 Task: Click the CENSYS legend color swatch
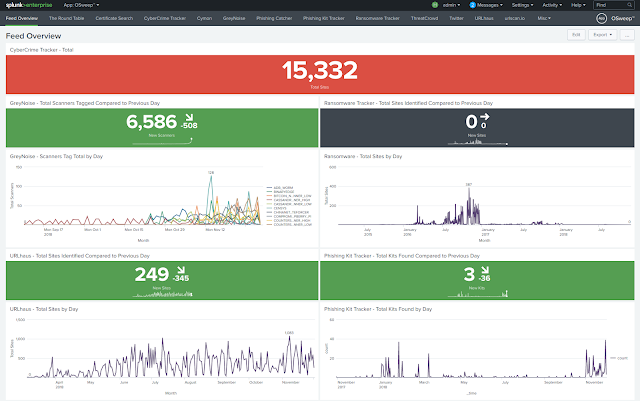[269, 208]
